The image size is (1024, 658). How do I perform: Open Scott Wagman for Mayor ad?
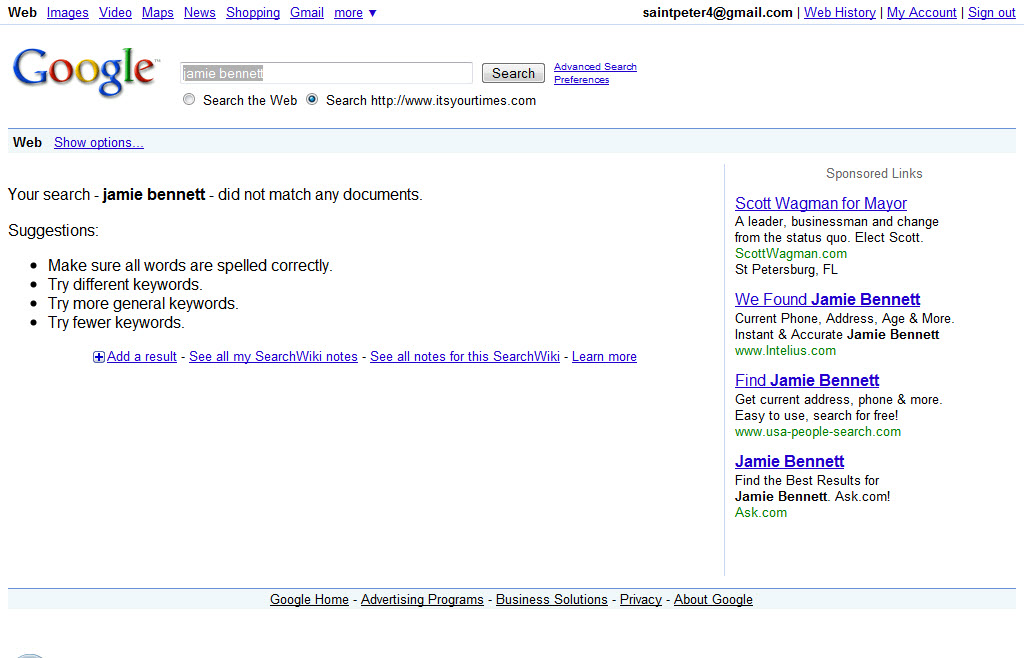pos(820,203)
